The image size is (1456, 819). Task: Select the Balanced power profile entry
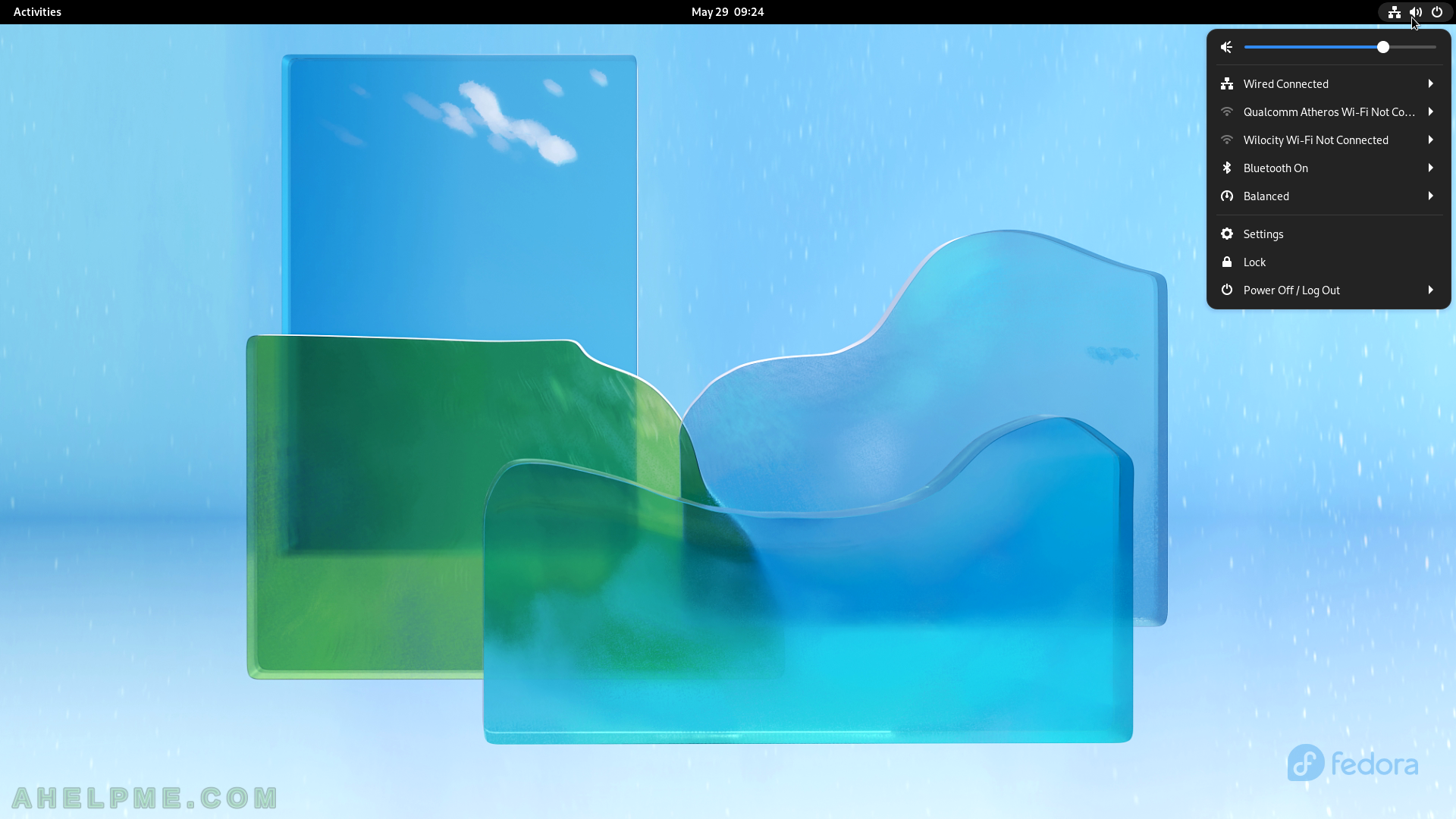click(x=1329, y=196)
